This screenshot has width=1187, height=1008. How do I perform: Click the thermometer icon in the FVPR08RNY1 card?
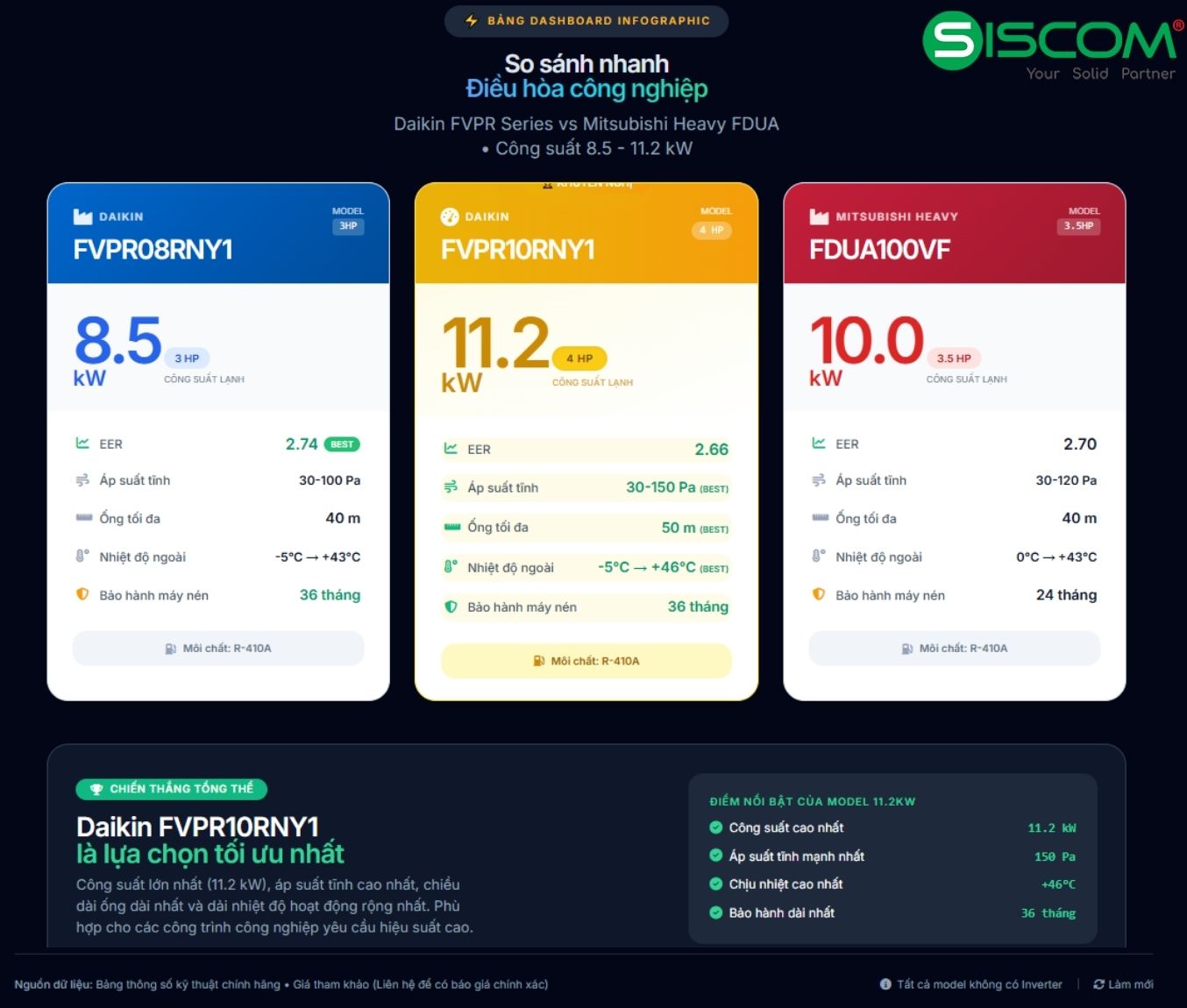(x=82, y=556)
